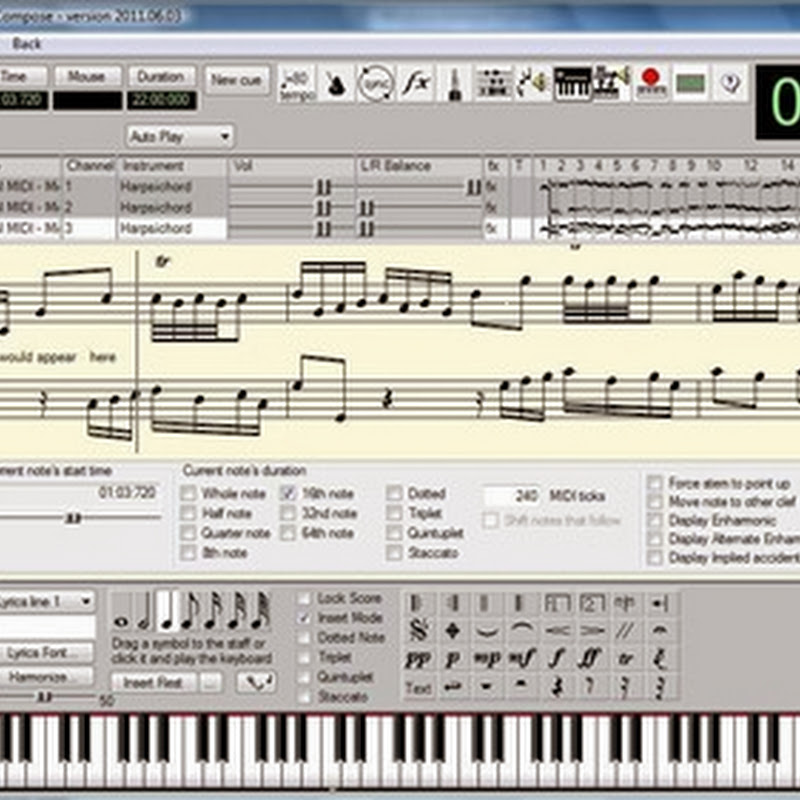Screen dimensions: 800x800
Task: Select the channel 3 Harpsichord row
Action: pyautogui.click(x=171, y=229)
